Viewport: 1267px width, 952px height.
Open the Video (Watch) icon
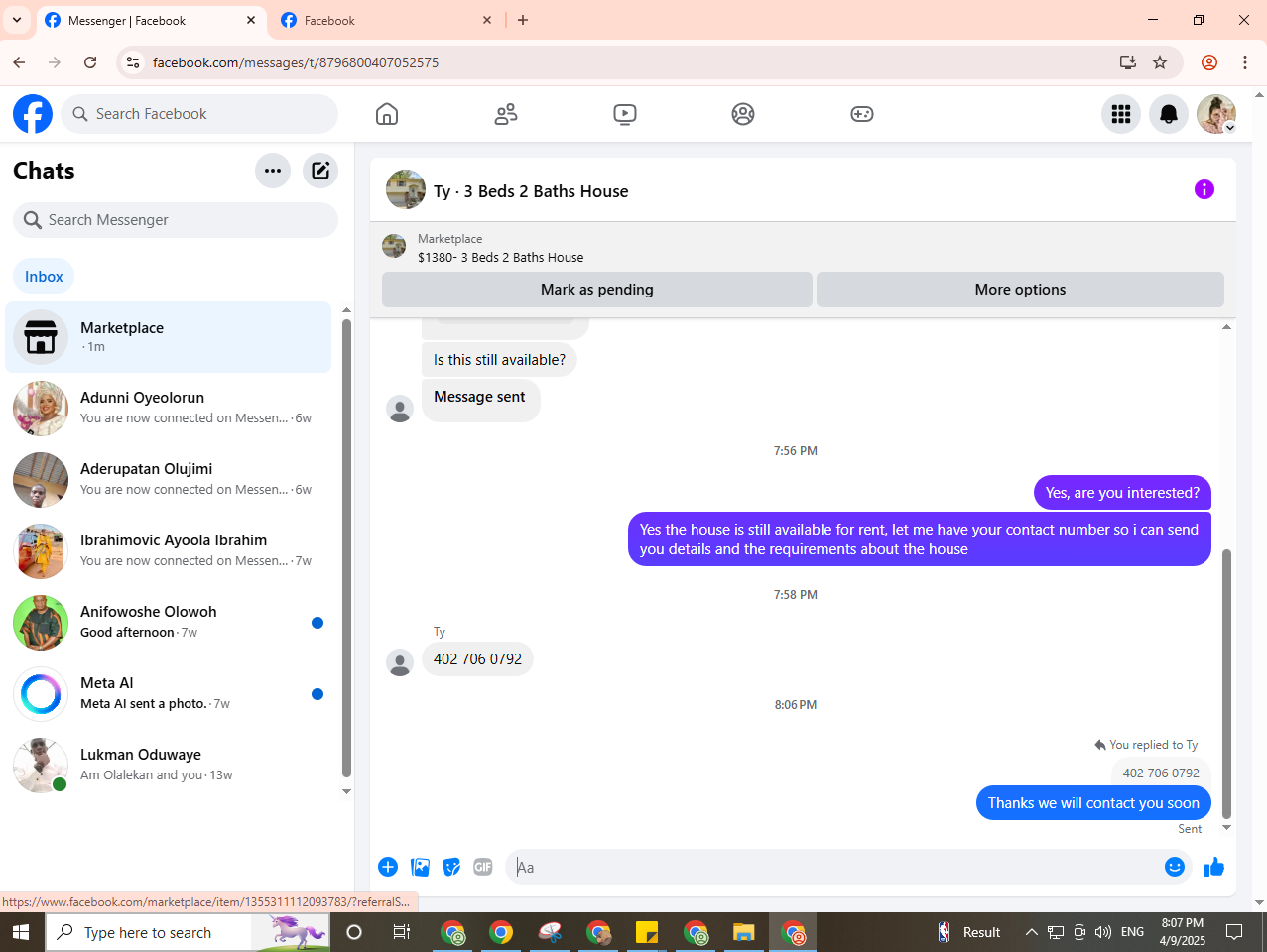[x=625, y=114]
